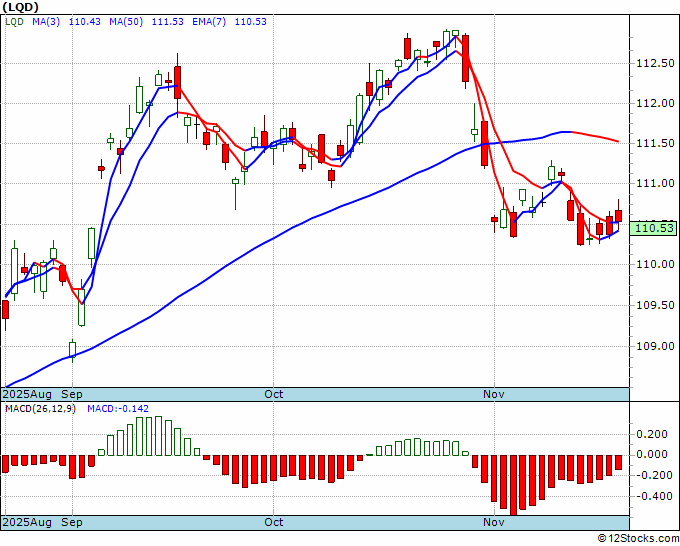Click the EMA(7) value 110.53
This screenshot has width=680, height=546.
[251, 22]
